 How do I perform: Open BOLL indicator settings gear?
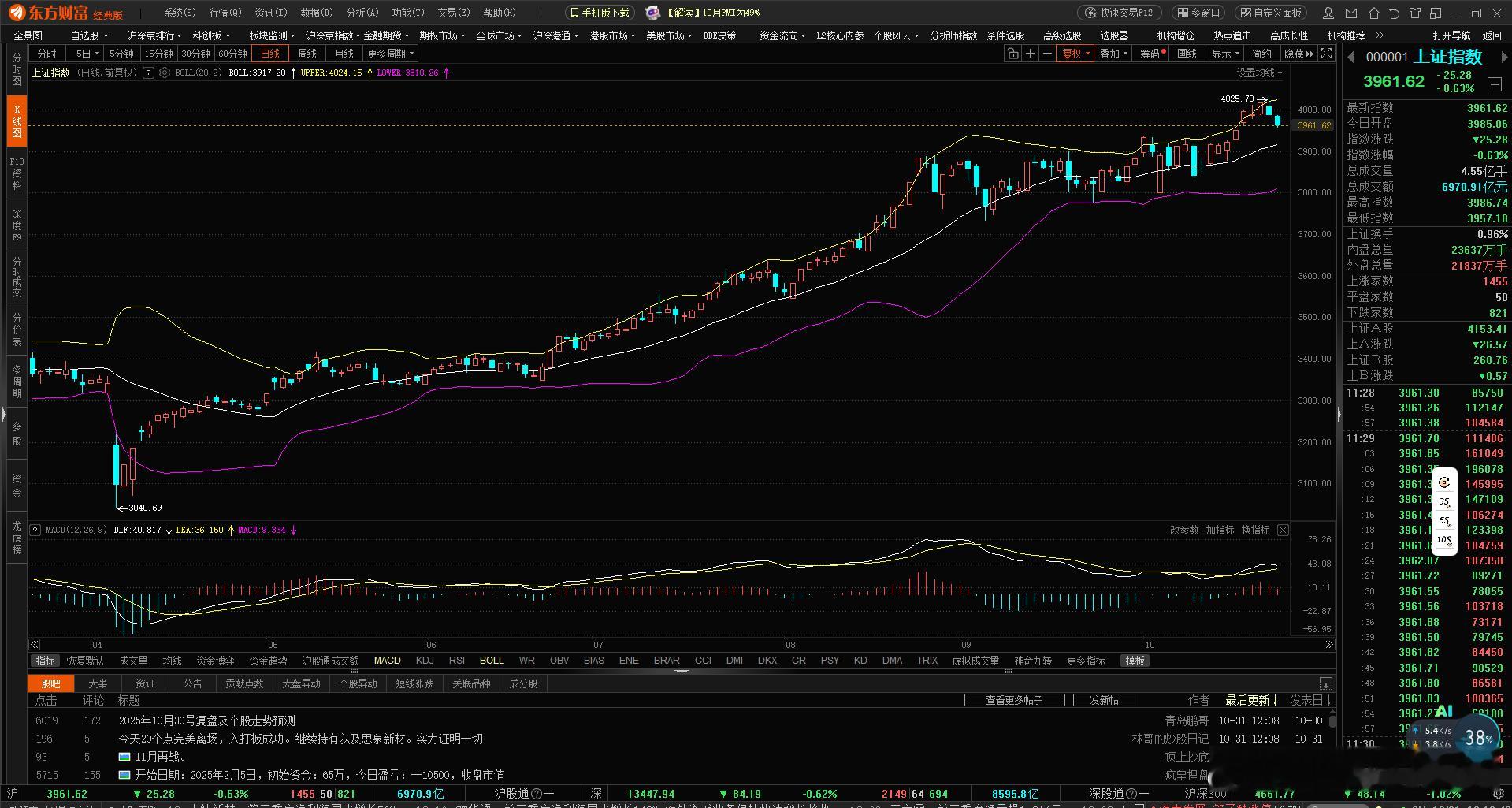pyautogui.click(x=165, y=73)
